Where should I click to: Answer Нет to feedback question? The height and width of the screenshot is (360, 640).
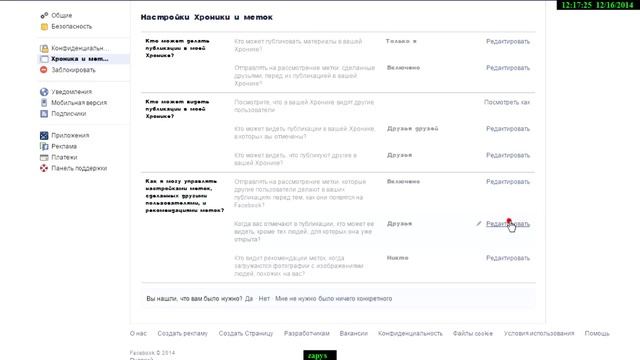264,299
